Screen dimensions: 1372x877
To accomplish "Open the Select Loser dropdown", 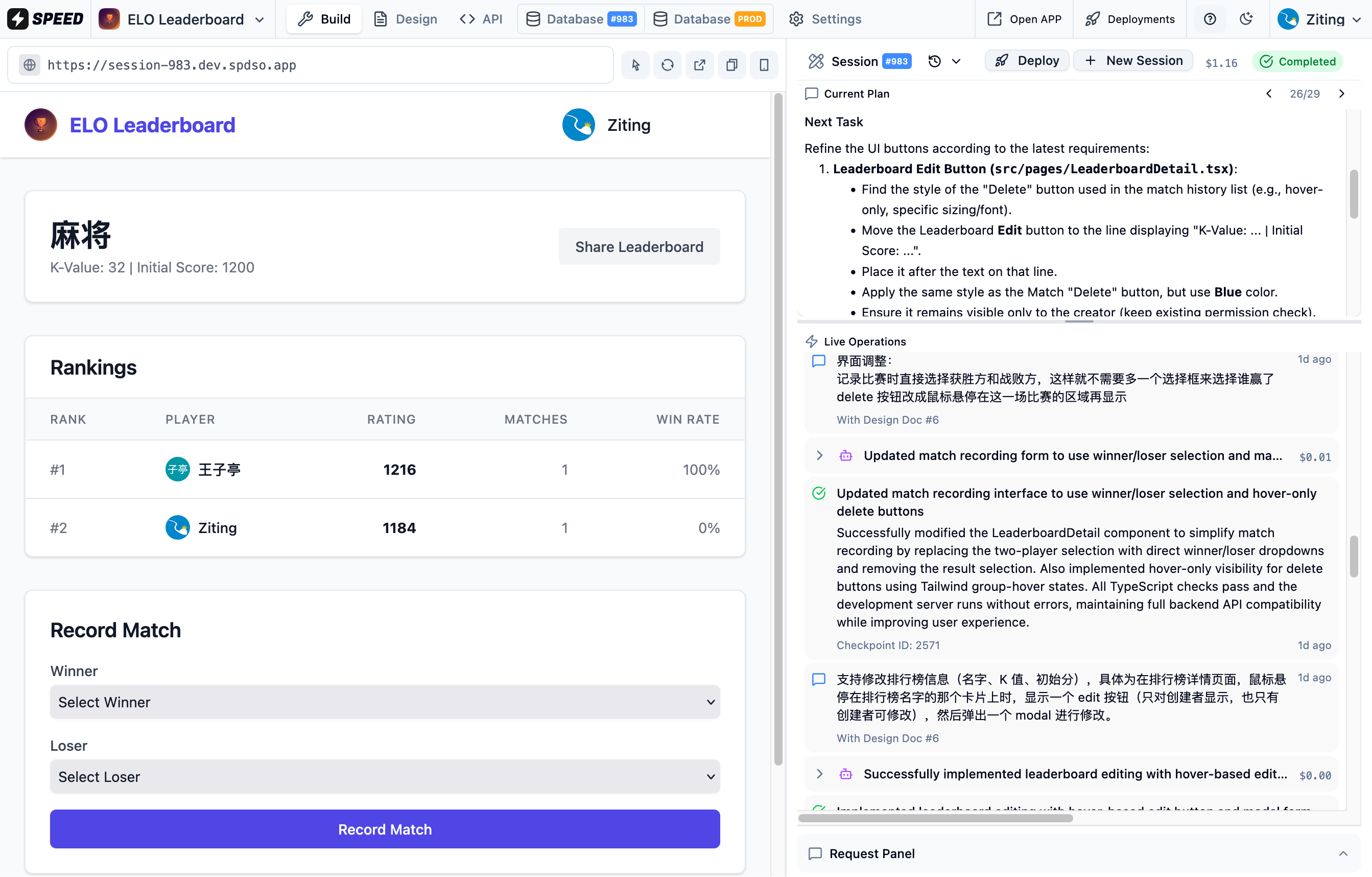I will point(385,777).
